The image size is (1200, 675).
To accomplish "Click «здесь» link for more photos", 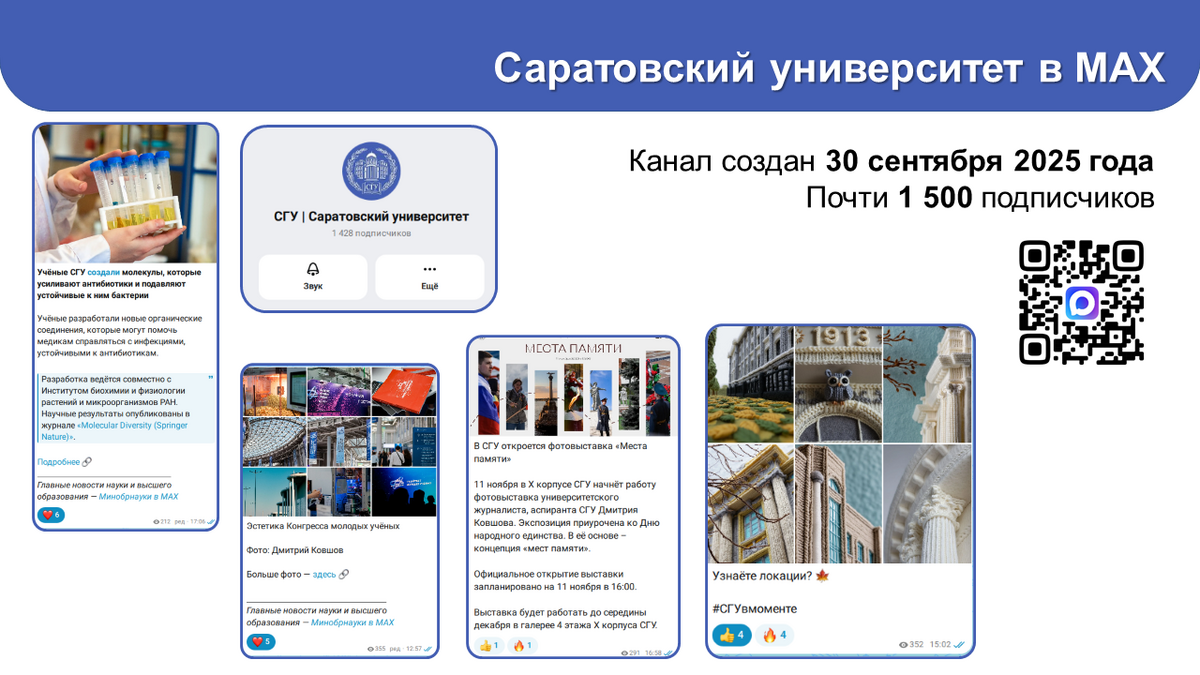I will click(324, 574).
